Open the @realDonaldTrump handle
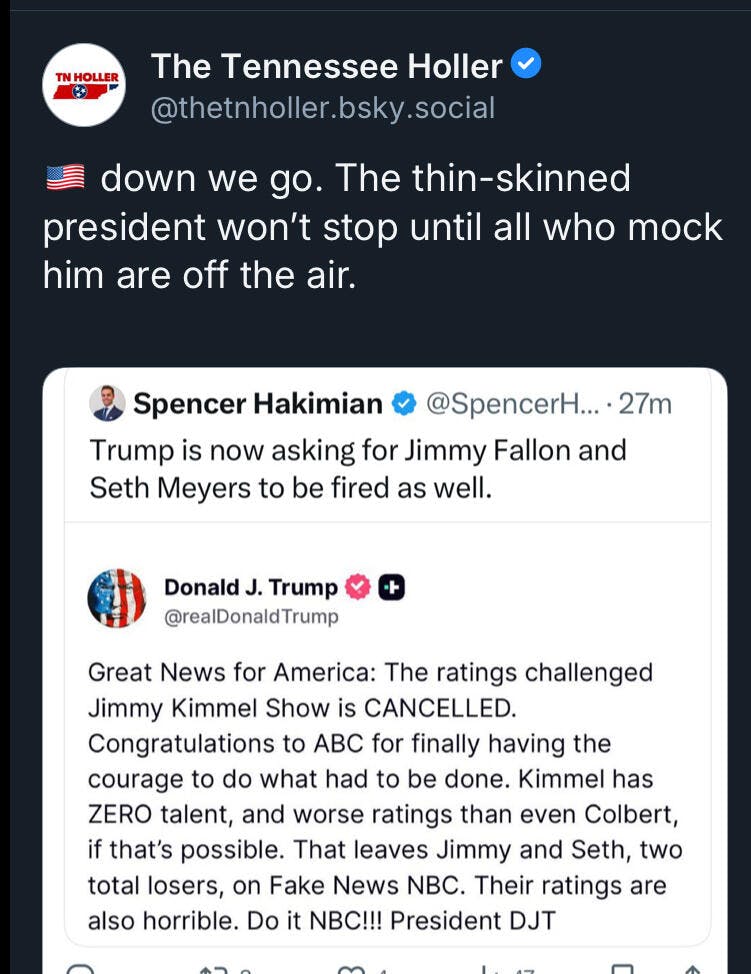This screenshot has width=751, height=974. point(251,616)
